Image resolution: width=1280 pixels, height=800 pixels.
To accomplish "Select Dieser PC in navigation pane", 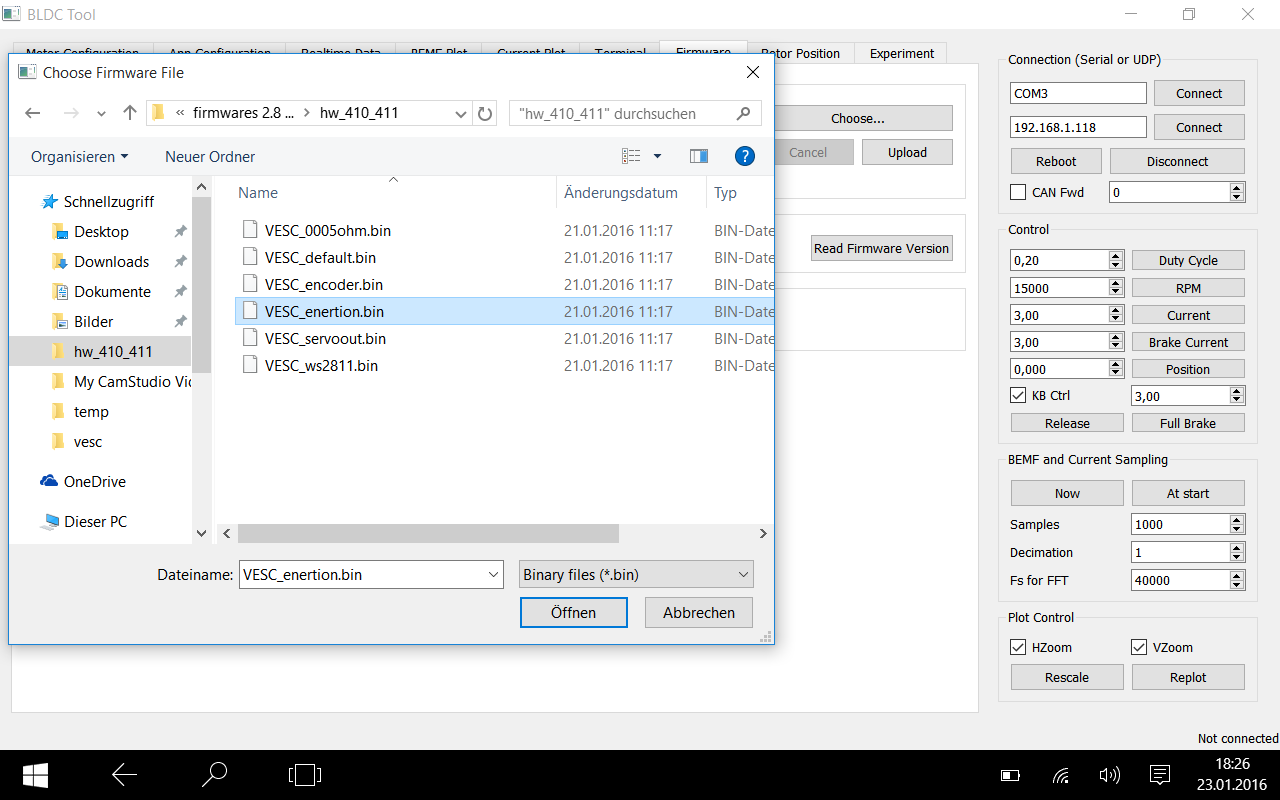I will pos(95,522).
